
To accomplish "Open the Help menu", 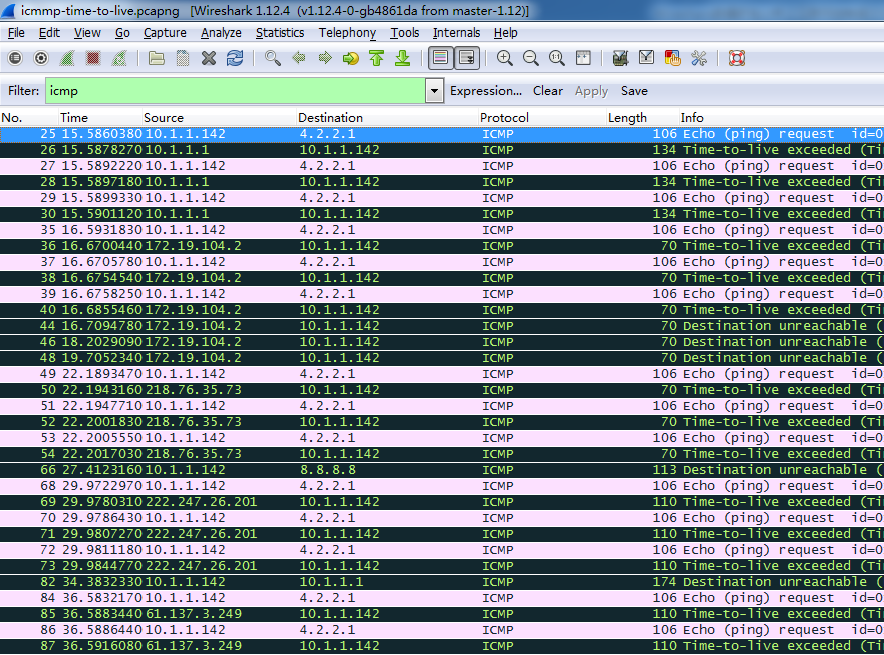I will [506, 33].
